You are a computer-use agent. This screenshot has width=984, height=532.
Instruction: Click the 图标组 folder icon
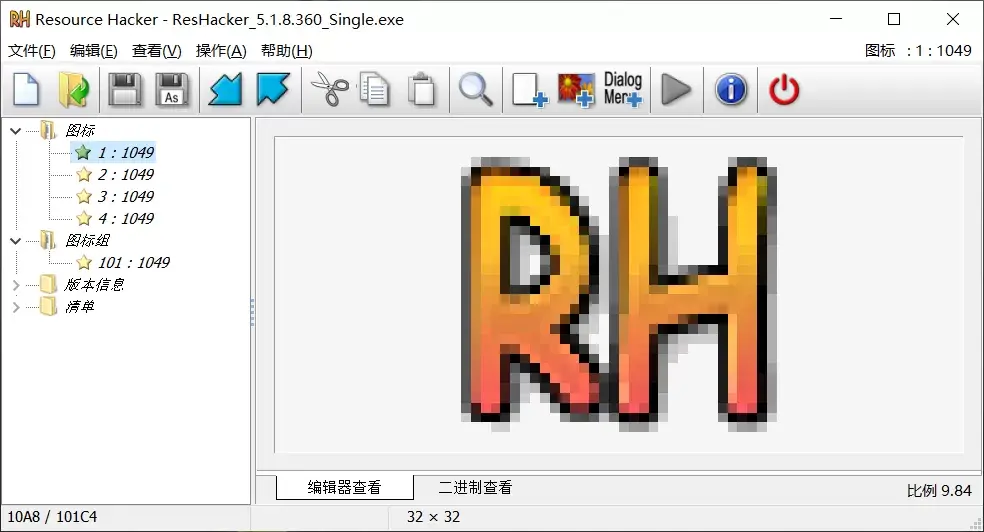[48, 240]
